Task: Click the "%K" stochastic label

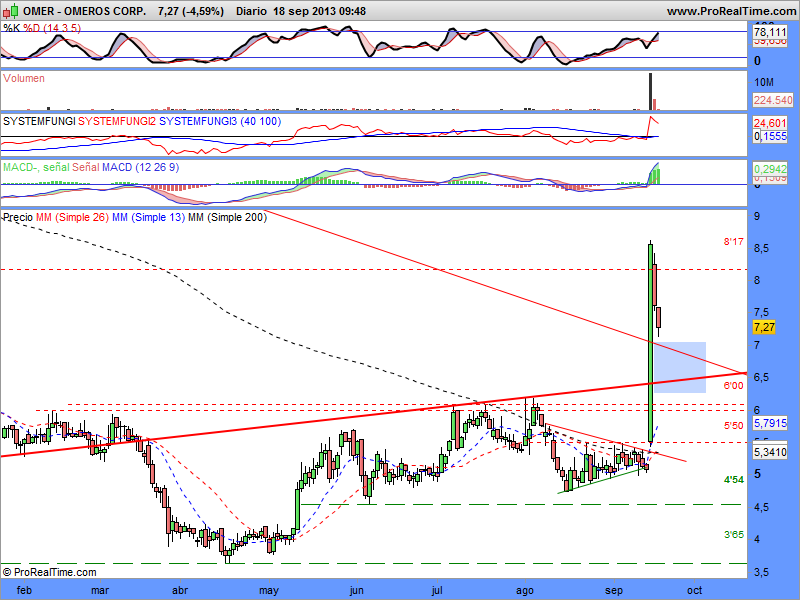Action: click(11, 28)
